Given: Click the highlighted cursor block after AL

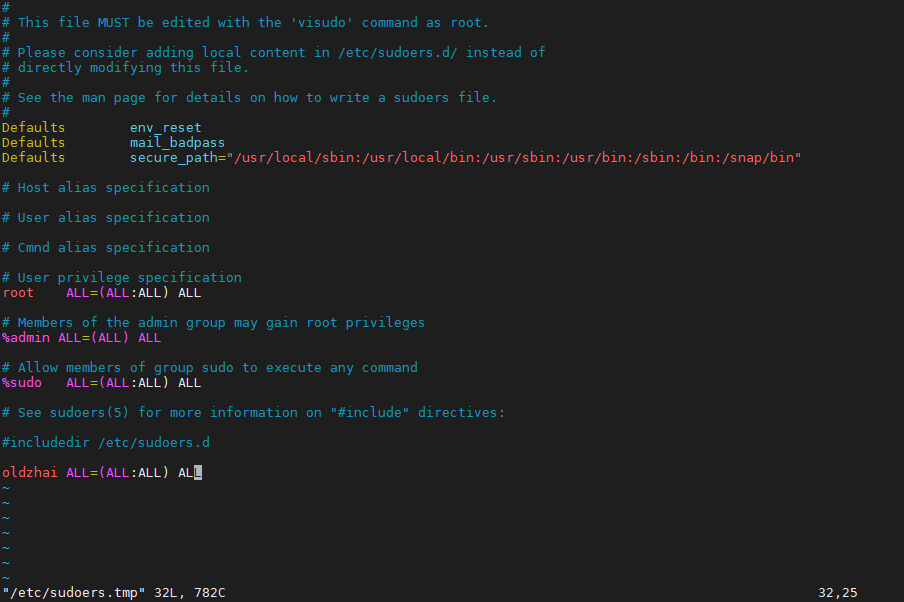Looking at the screenshot, I should pos(198,472).
